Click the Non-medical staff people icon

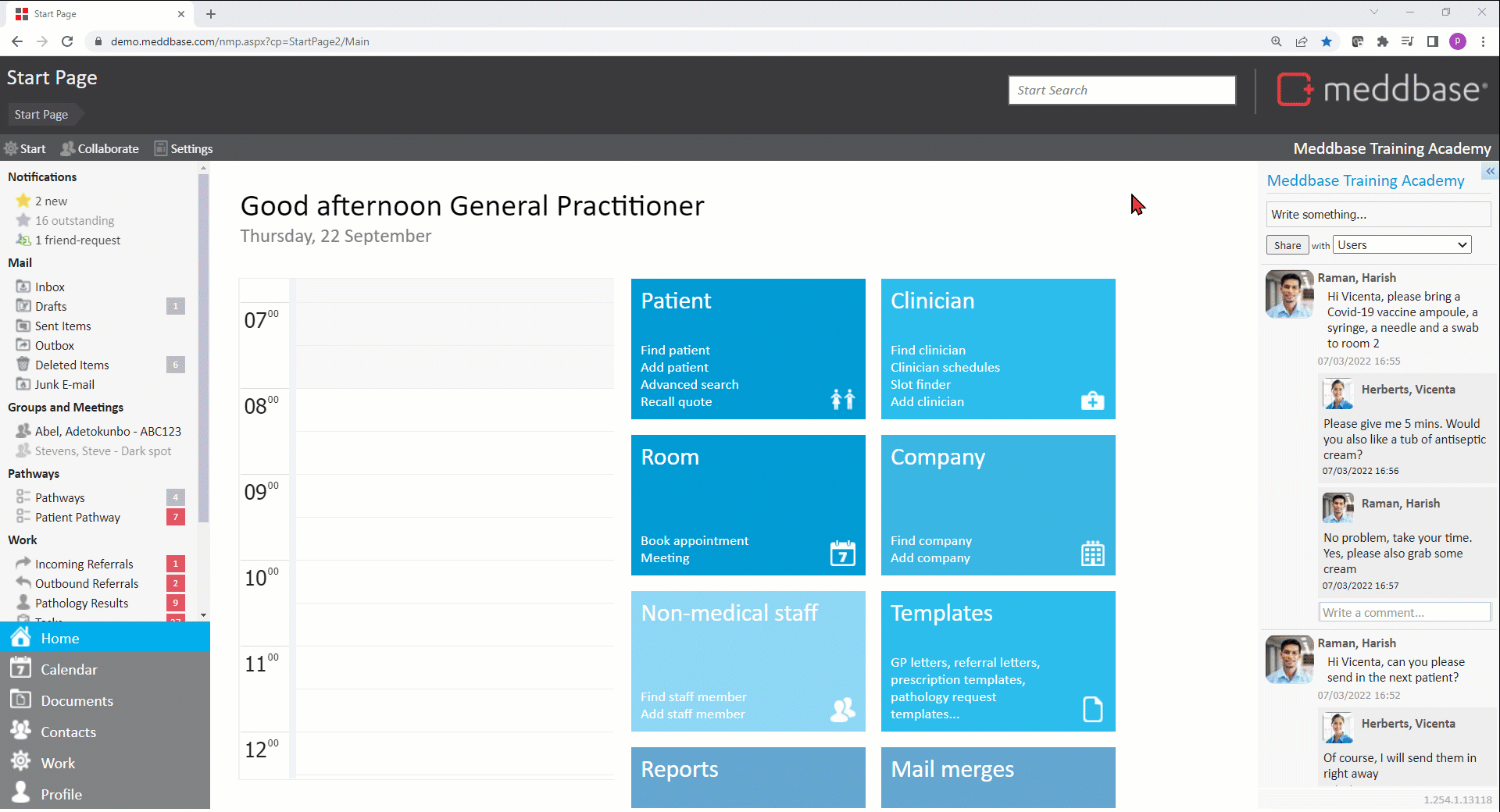click(x=842, y=709)
